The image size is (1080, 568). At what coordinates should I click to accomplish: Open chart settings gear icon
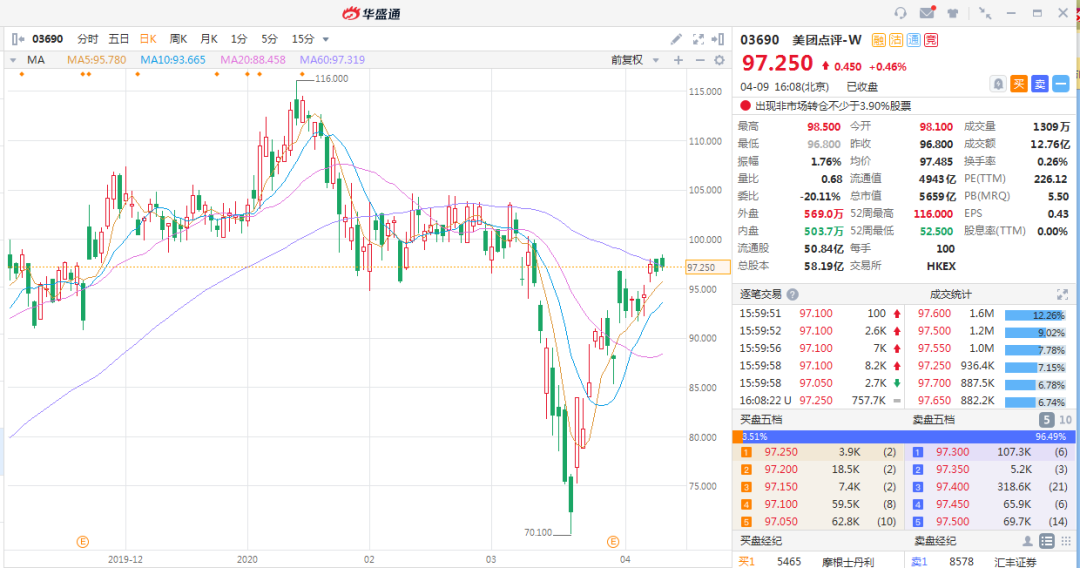(719, 60)
